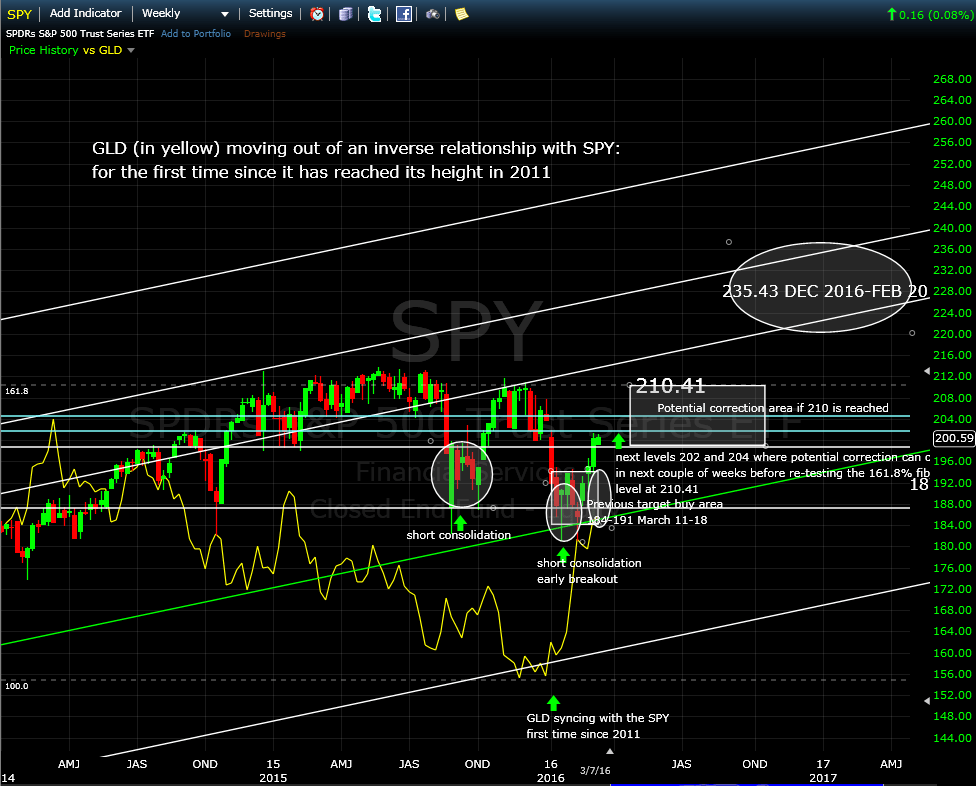This screenshot has height=786, width=976.
Task: Select the 3/7/16 date marker on time axis
Action: (x=595, y=770)
